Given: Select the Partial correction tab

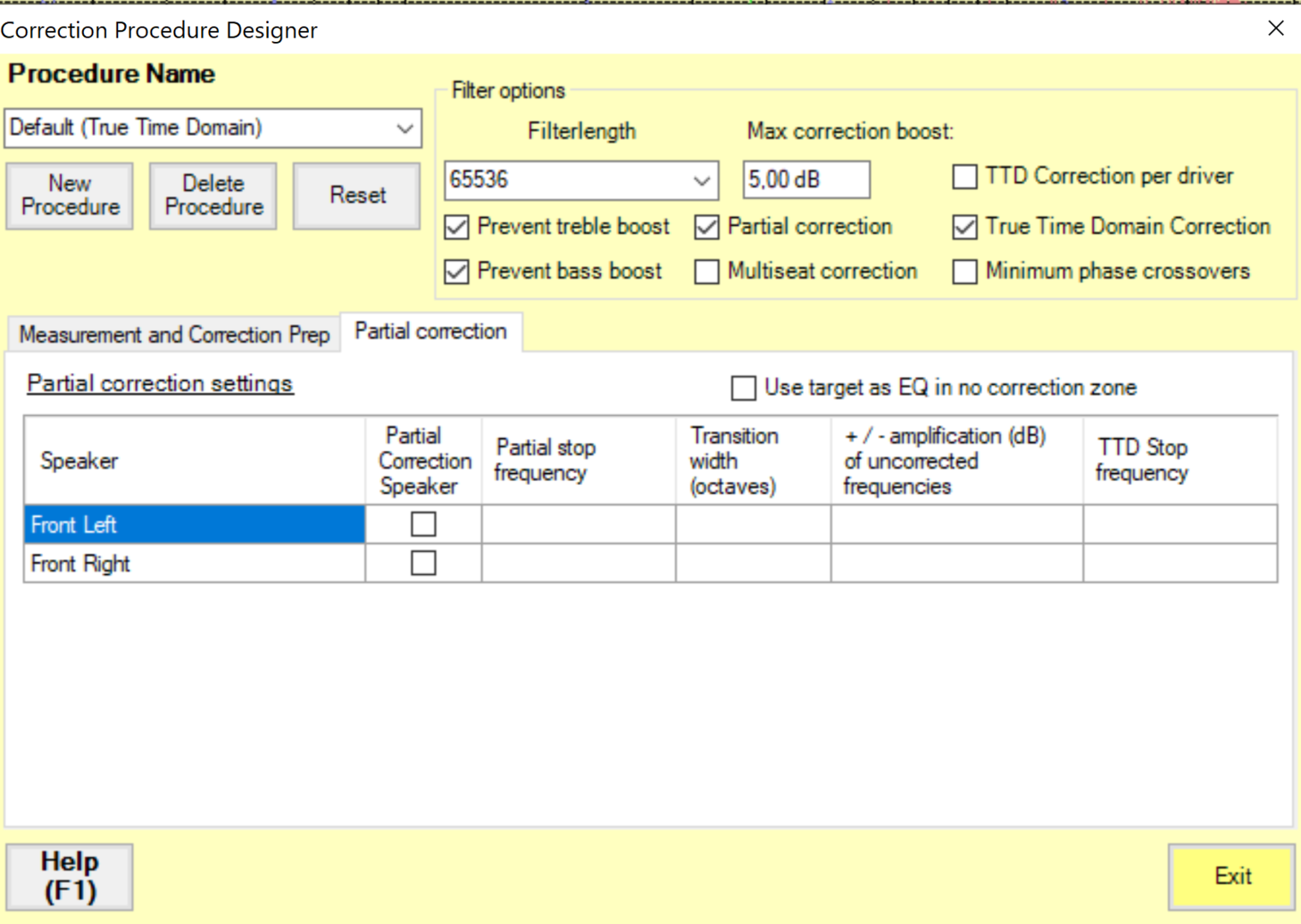Looking at the screenshot, I should tap(431, 332).
